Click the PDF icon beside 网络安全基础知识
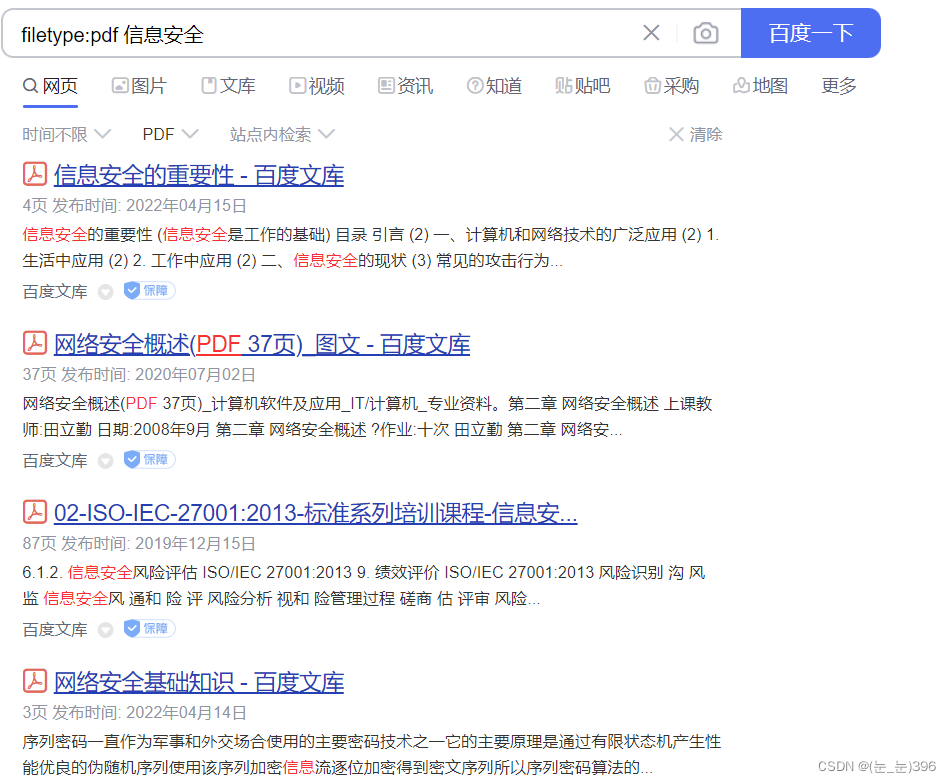951x783 pixels. [x=35, y=681]
